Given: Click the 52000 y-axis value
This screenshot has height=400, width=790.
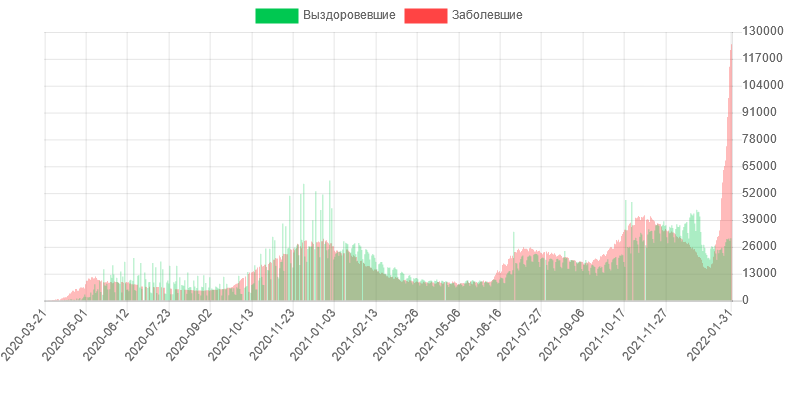Looking at the screenshot, I should pos(760,192).
